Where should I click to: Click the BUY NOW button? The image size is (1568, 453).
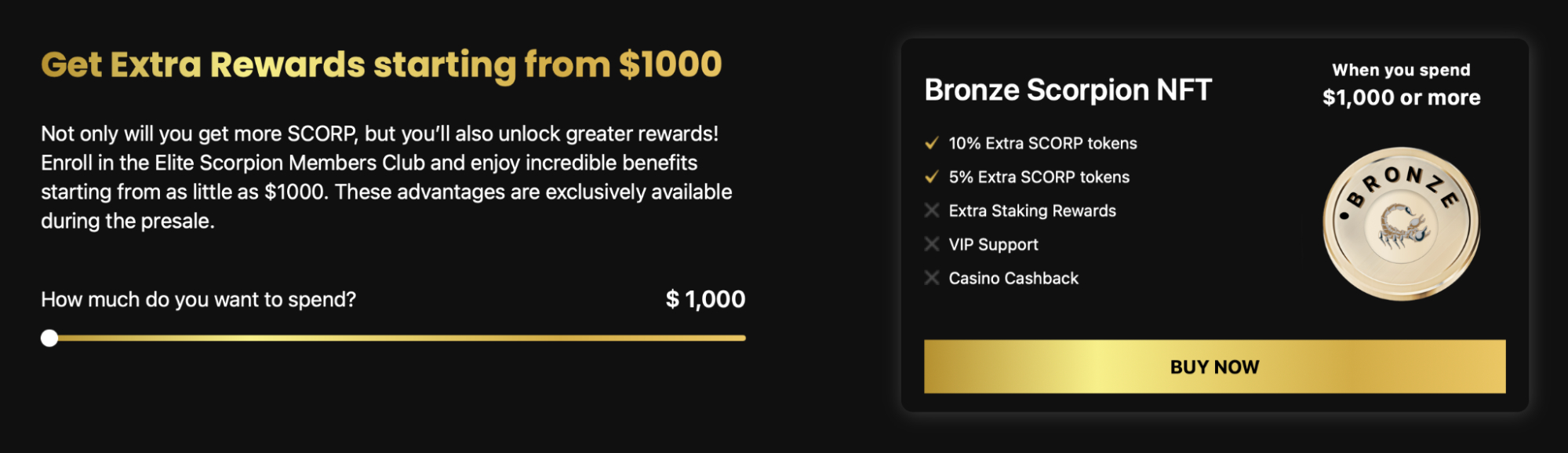1214,367
